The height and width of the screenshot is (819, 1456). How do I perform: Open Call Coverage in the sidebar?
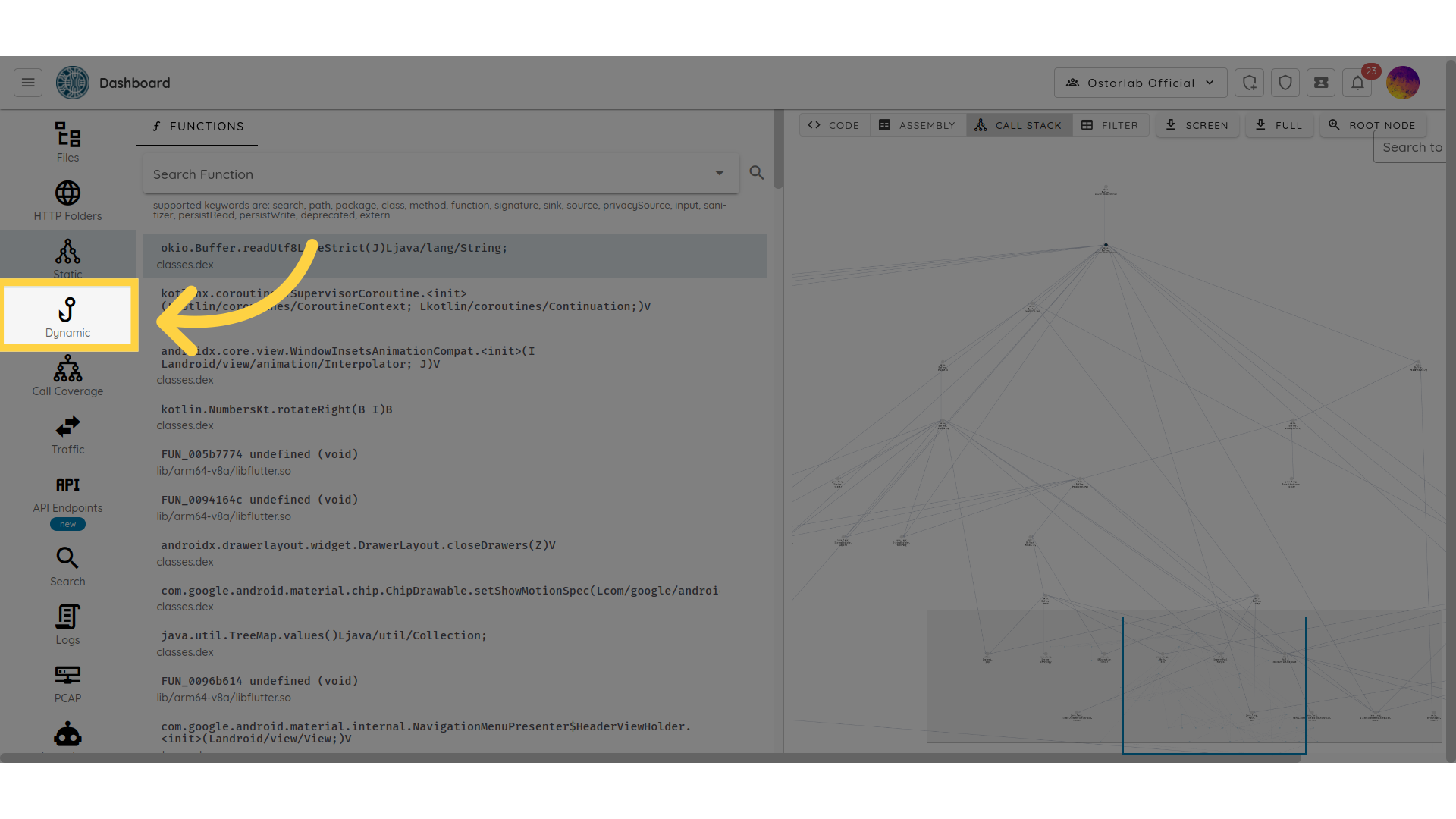pyautogui.click(x=67, y=376)
